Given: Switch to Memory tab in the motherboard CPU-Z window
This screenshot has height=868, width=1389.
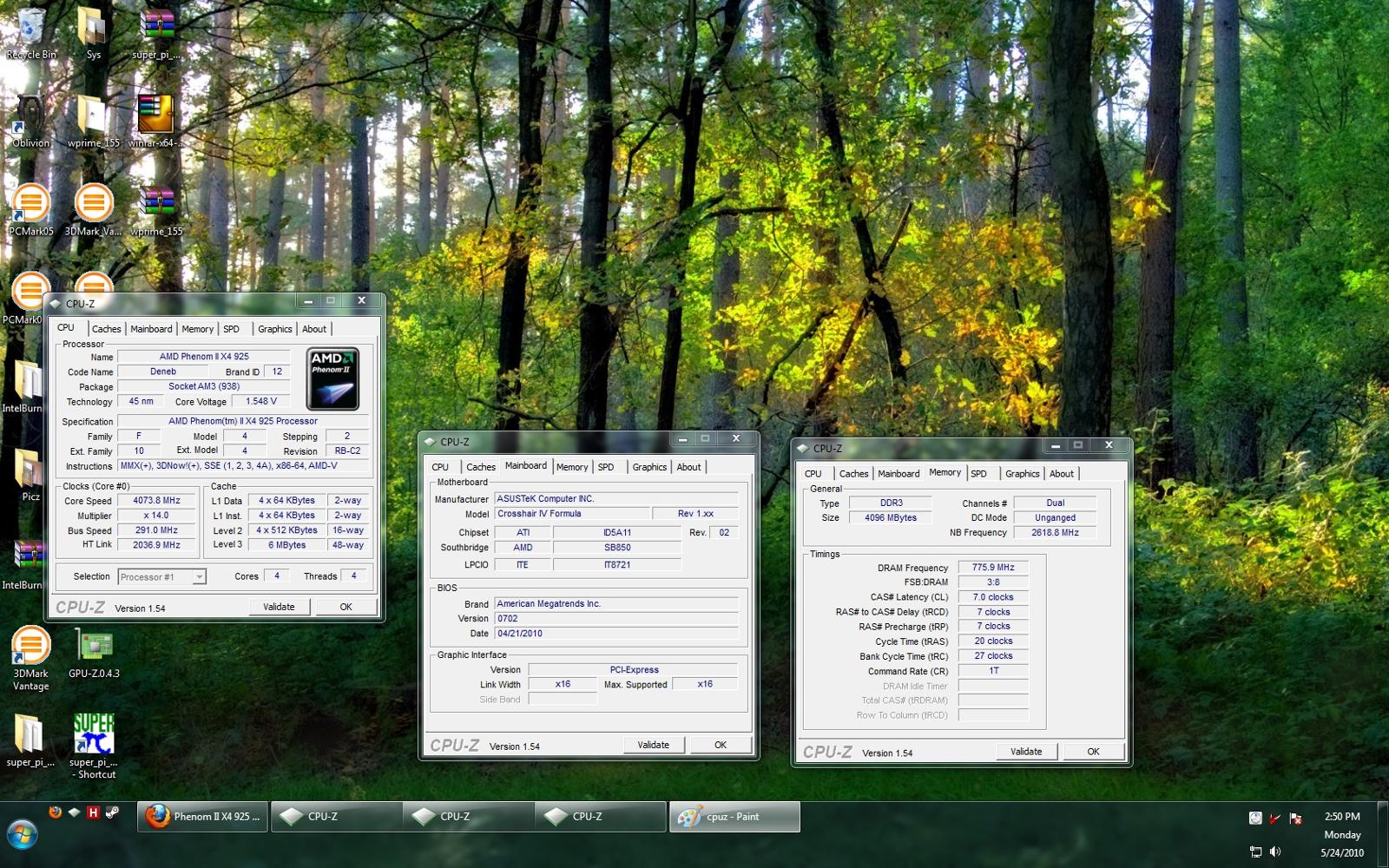Looking at the screenshot, I should pyautogui.click(x=572, y=467).
